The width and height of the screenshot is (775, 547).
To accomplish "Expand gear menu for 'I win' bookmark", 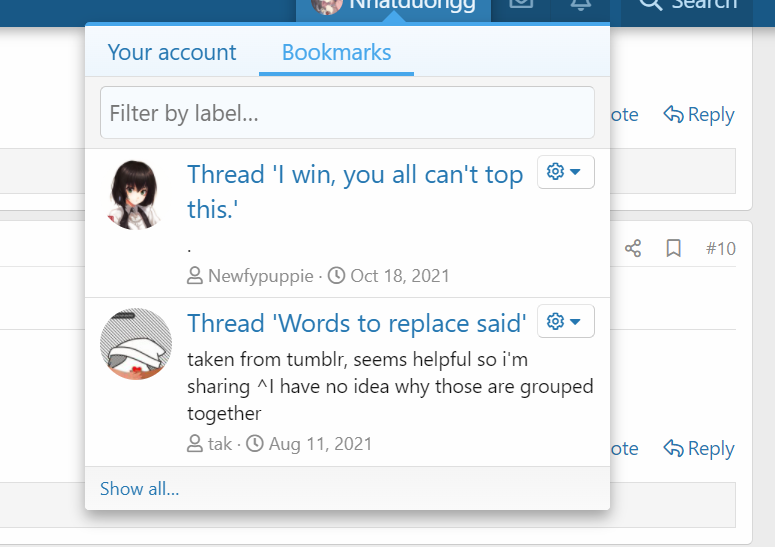I will point(565,172).
